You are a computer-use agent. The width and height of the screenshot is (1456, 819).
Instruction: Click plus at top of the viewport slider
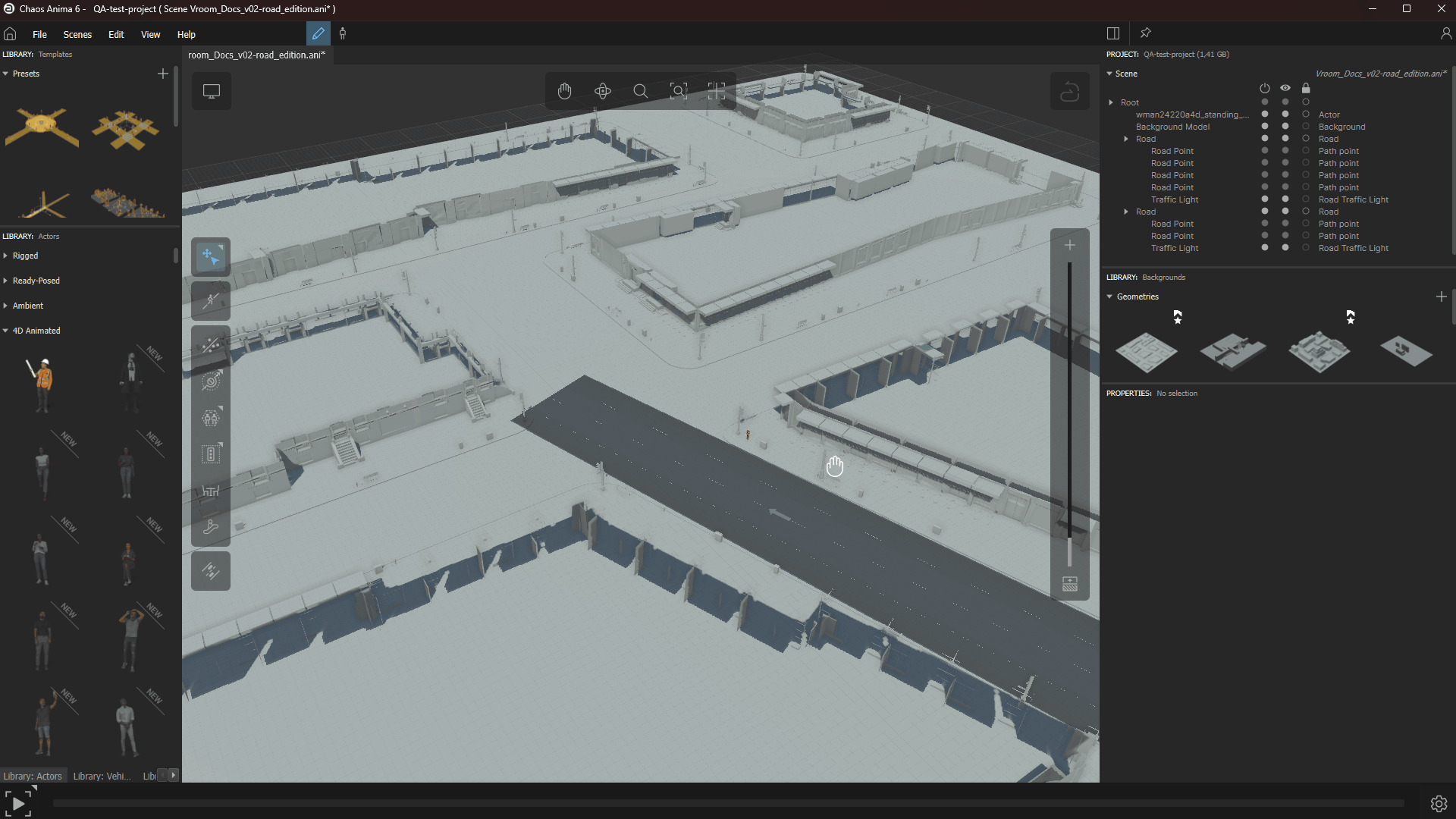(x=1070, y=245)
